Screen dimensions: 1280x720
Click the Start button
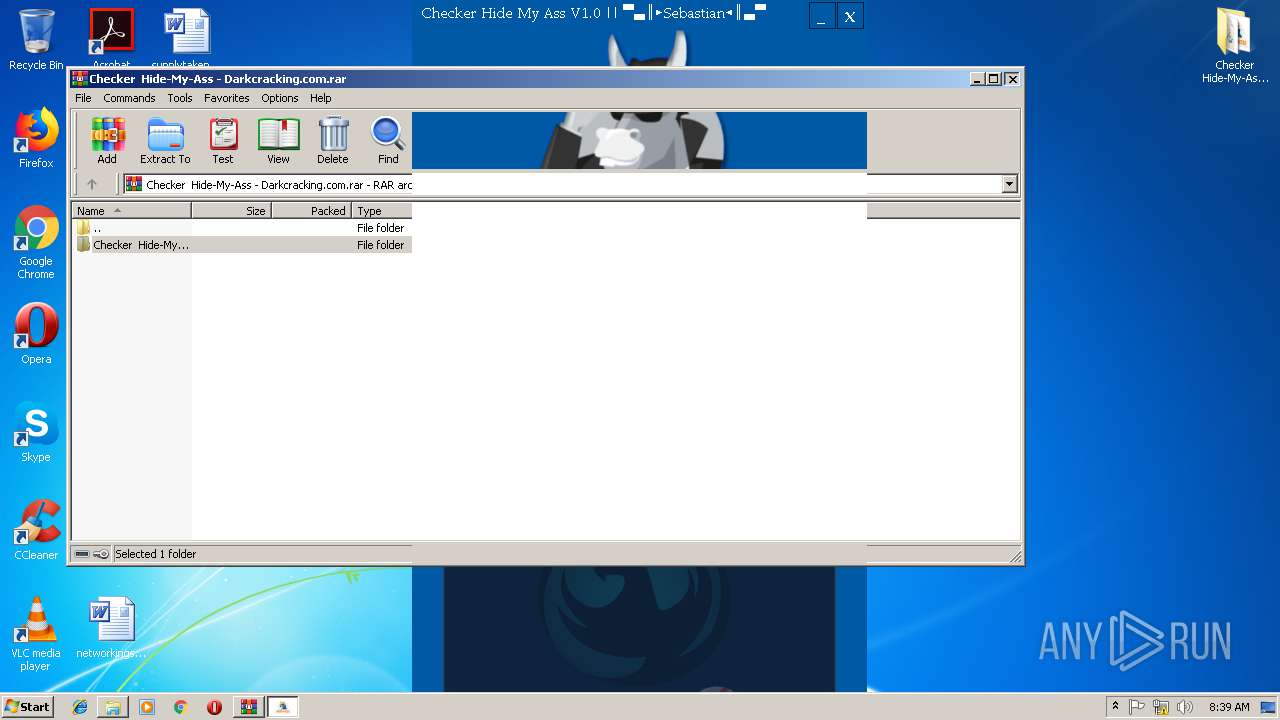pyautogui.click(x=28, y=707)
